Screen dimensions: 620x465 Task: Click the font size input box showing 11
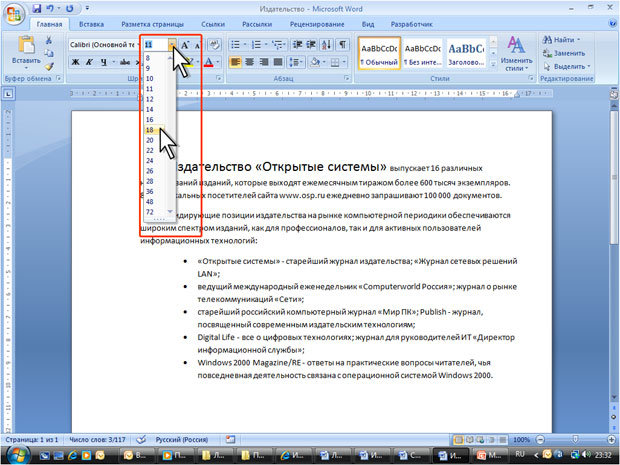point(156,45)
